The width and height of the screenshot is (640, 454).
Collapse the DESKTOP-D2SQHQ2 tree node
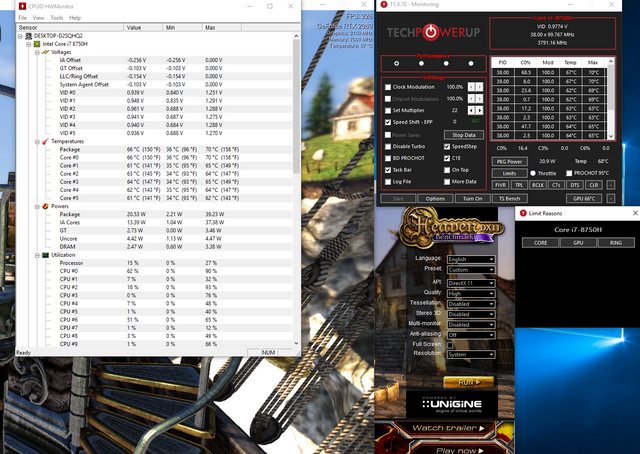click(x=20, y=36)
